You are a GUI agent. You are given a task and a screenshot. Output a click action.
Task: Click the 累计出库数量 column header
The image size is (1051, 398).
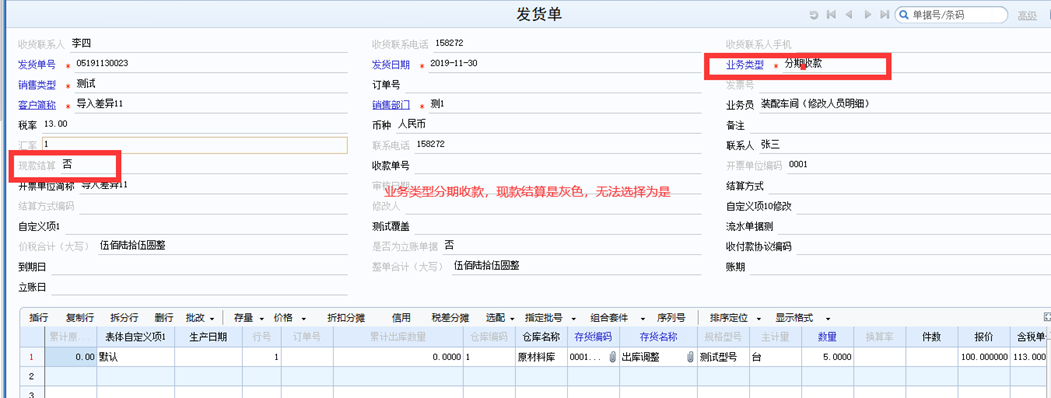(398, 337)
